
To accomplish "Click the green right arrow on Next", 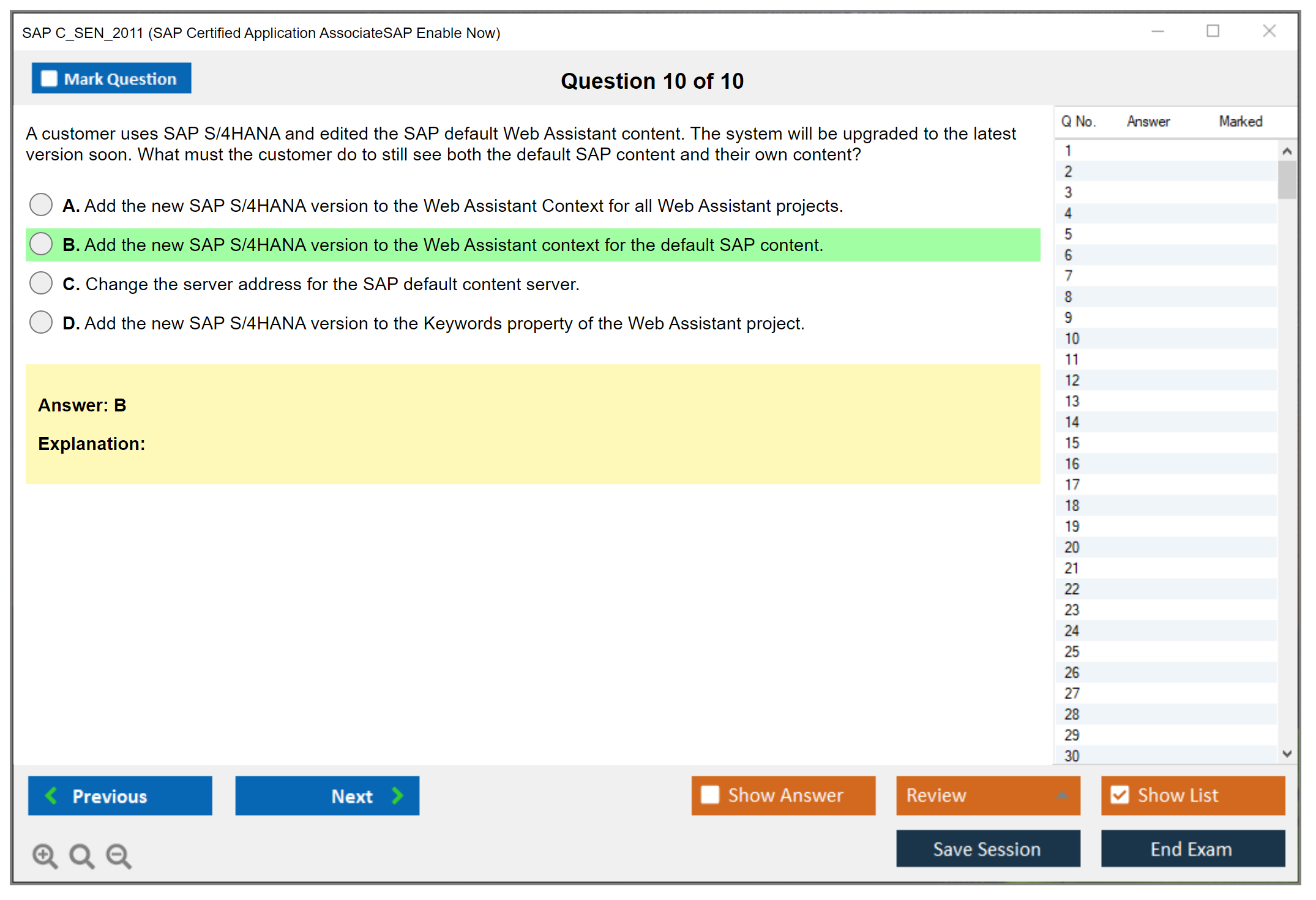I will (x=398, y=796).
